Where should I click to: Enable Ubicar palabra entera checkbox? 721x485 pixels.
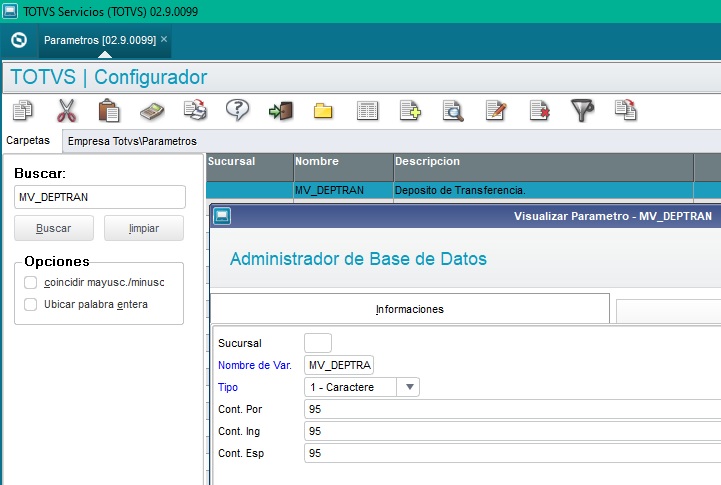pos(30,304)
